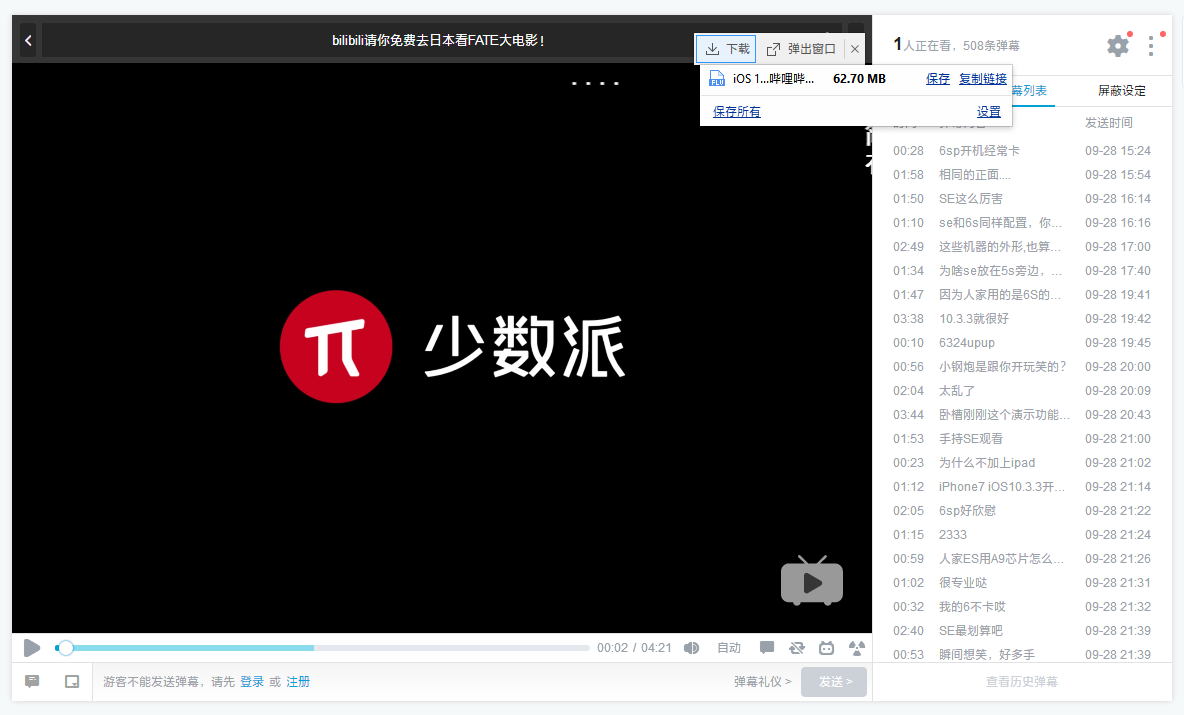Click the bilibili TV face icon
Screen dimensions: 1184x715
click(x=826, y=648)
